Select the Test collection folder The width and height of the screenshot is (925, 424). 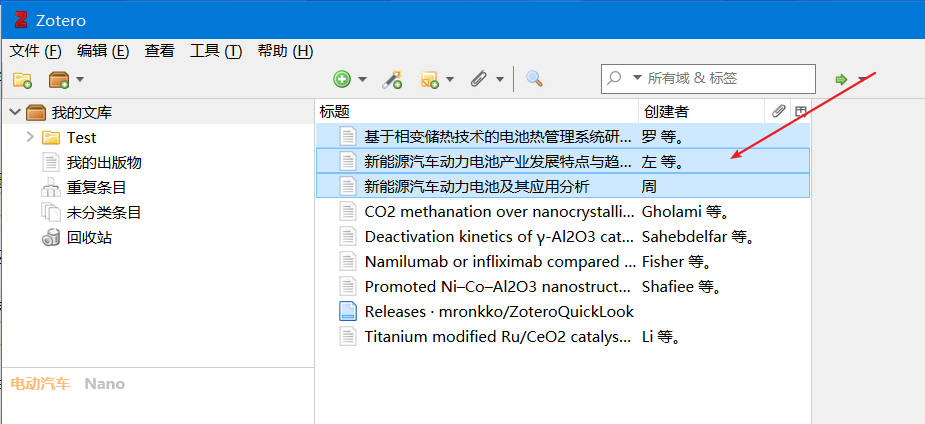(x=81, y=138)
